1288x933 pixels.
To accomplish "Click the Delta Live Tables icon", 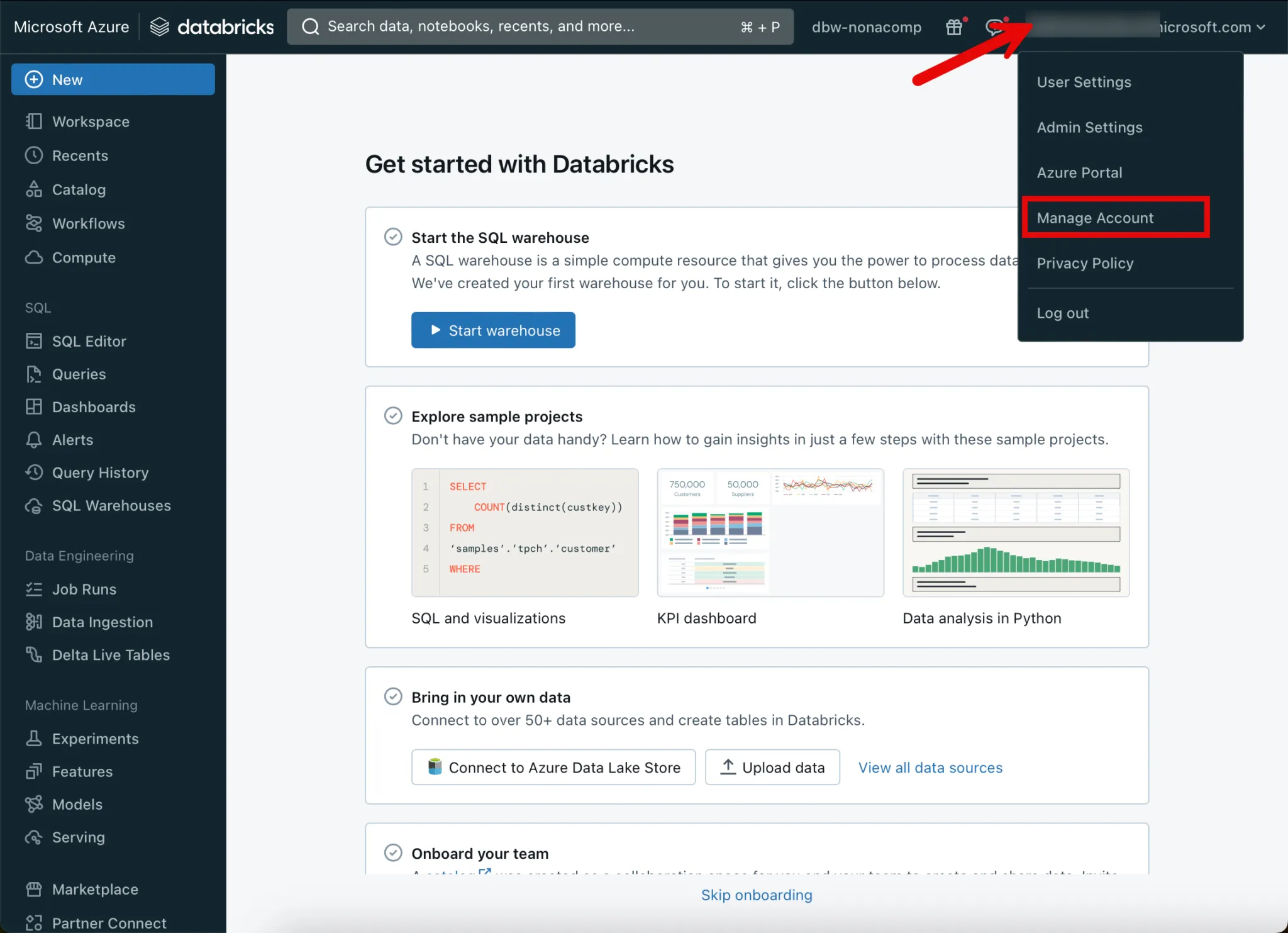I will pyautogui.click(x=34, y=655).
